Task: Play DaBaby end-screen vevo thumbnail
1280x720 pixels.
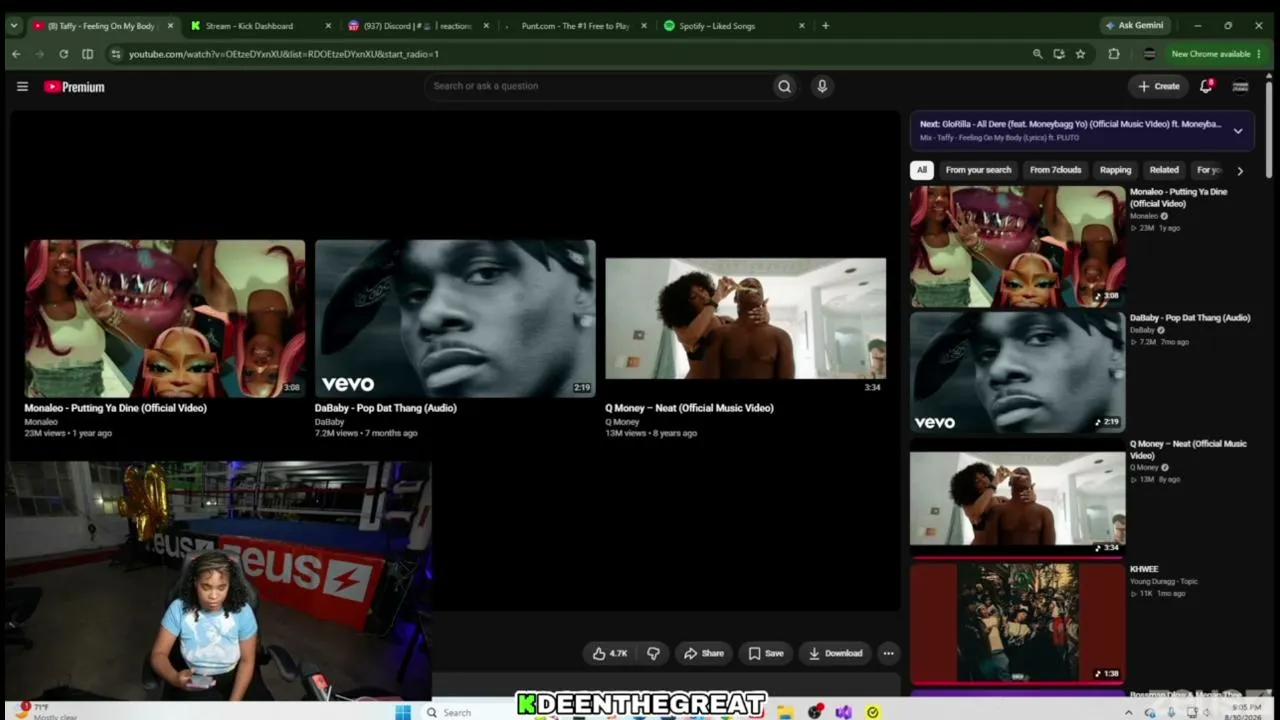Action: 455,318
